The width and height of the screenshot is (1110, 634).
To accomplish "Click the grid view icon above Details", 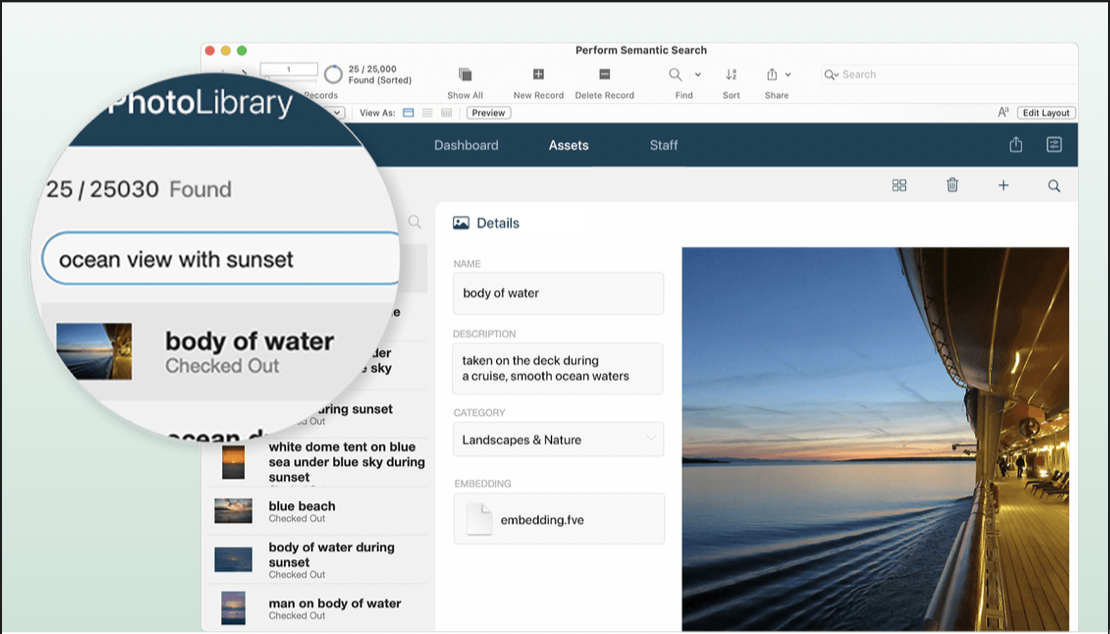I will tap(899, 185).
